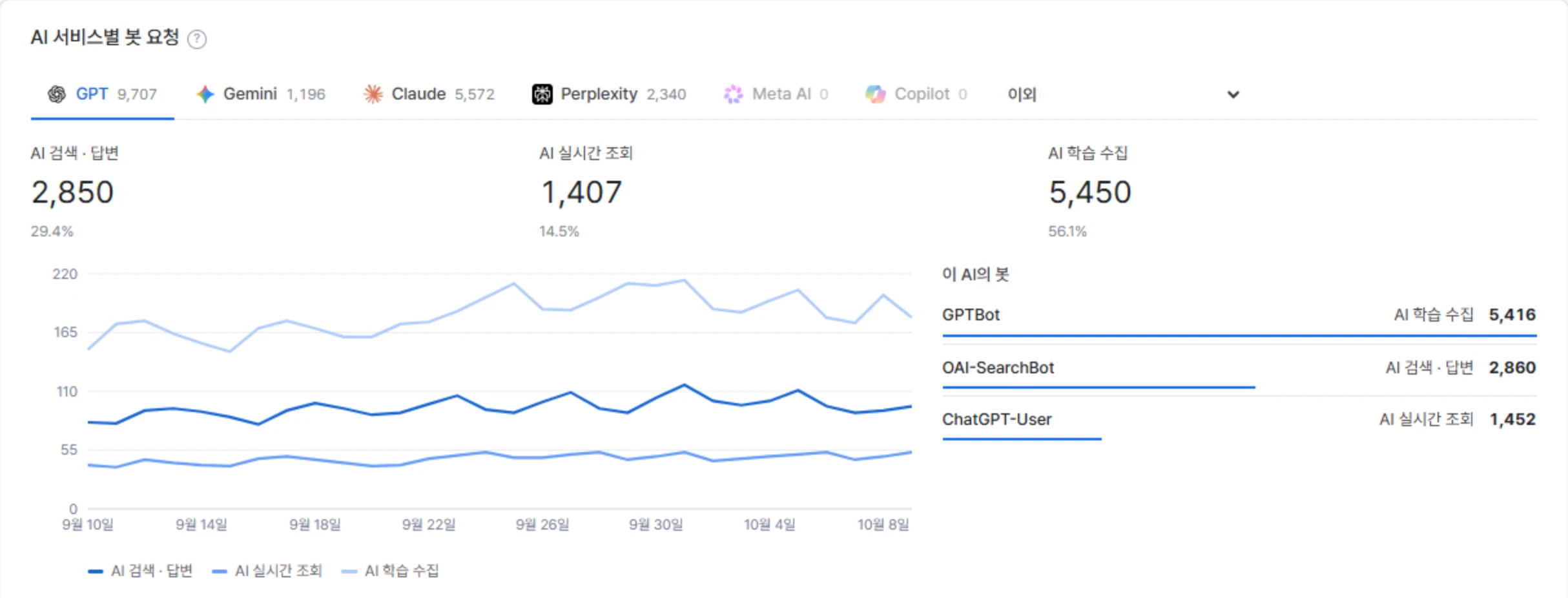This screenshot has height=598, width=1568.
Task: Click the Gemini sparkle icon
Action: tap(205, 94)
